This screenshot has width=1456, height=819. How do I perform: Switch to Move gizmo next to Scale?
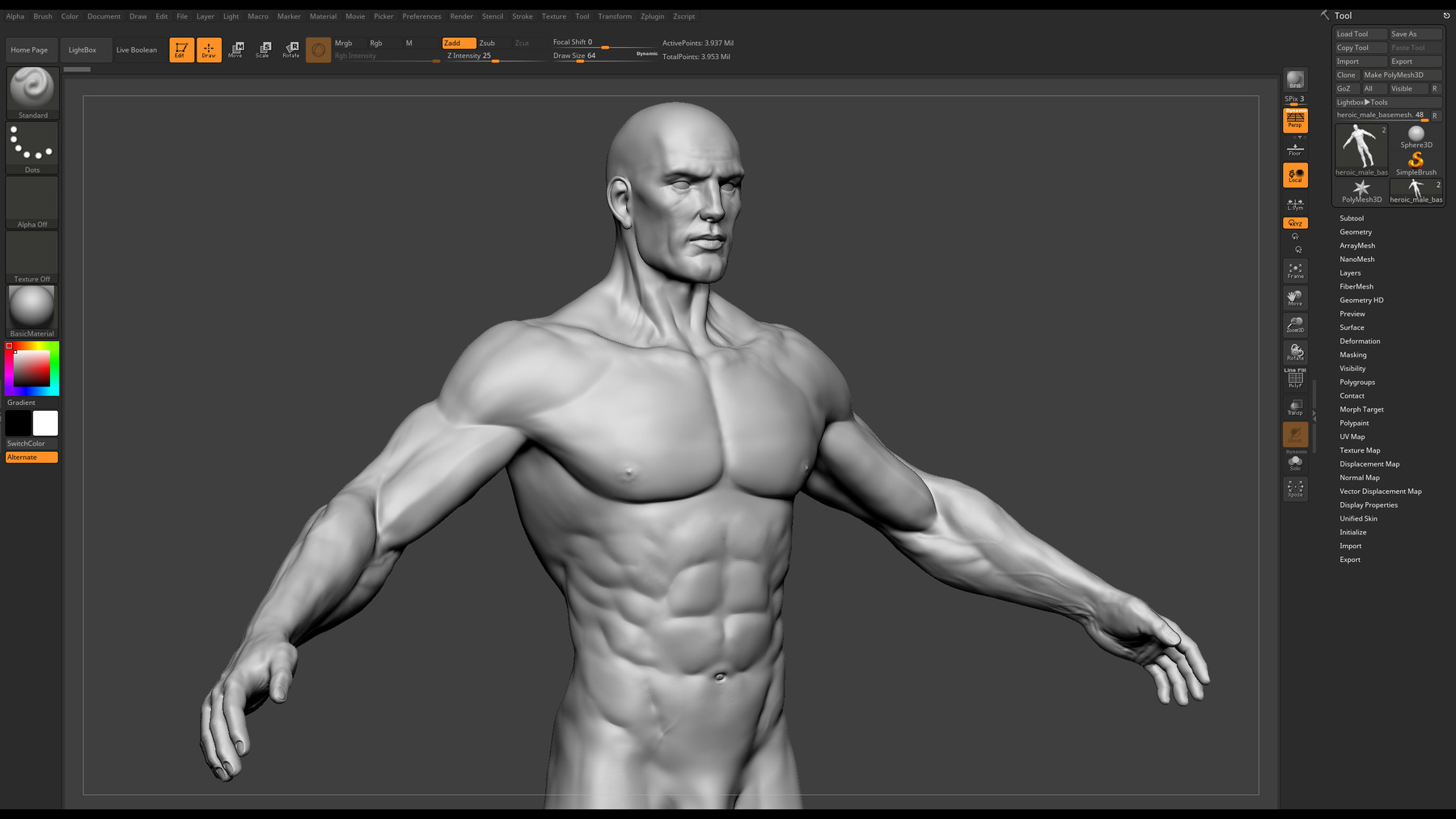(x=236, y=49)
